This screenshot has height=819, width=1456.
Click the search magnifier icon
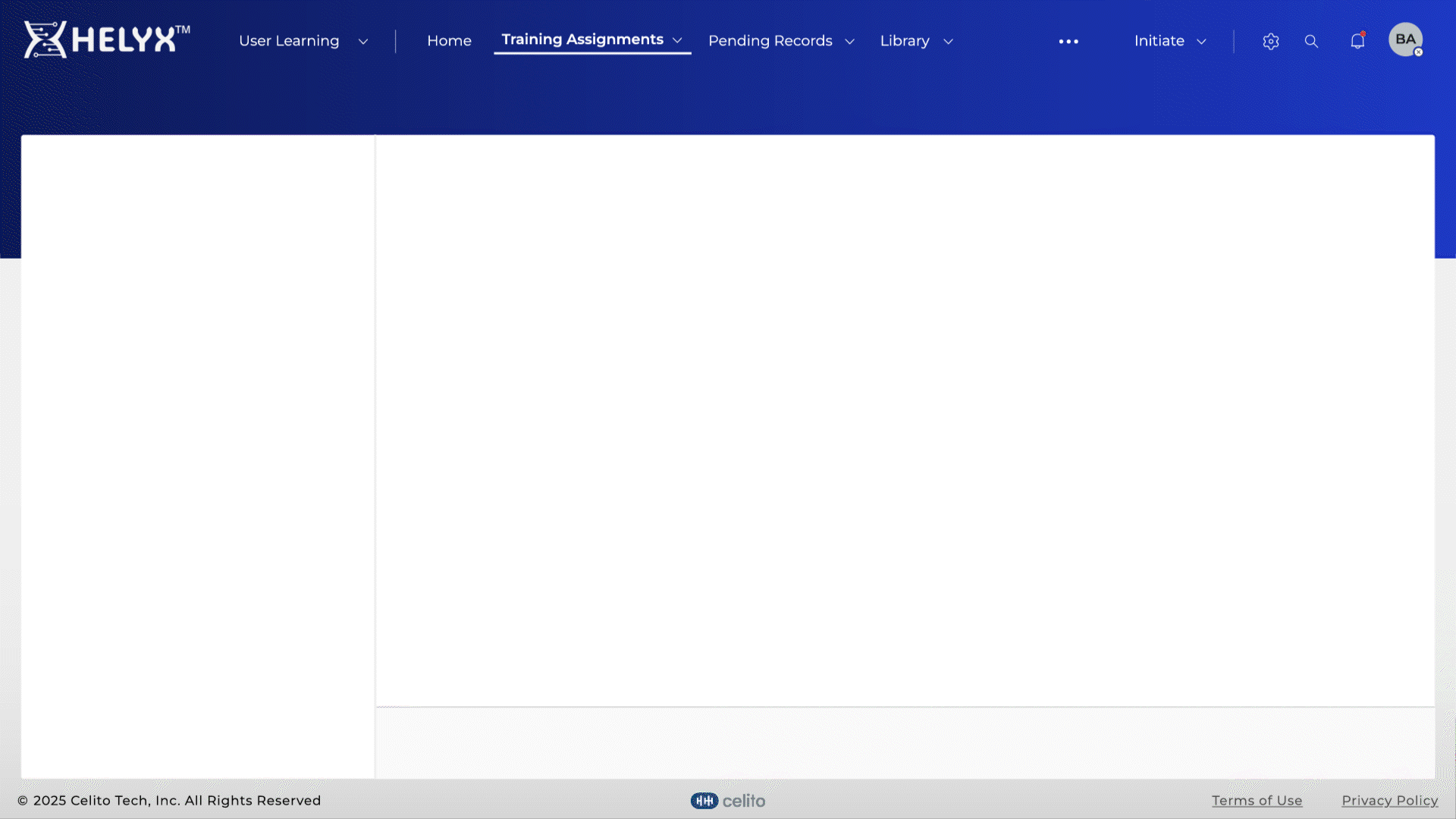coord(1311,42)
